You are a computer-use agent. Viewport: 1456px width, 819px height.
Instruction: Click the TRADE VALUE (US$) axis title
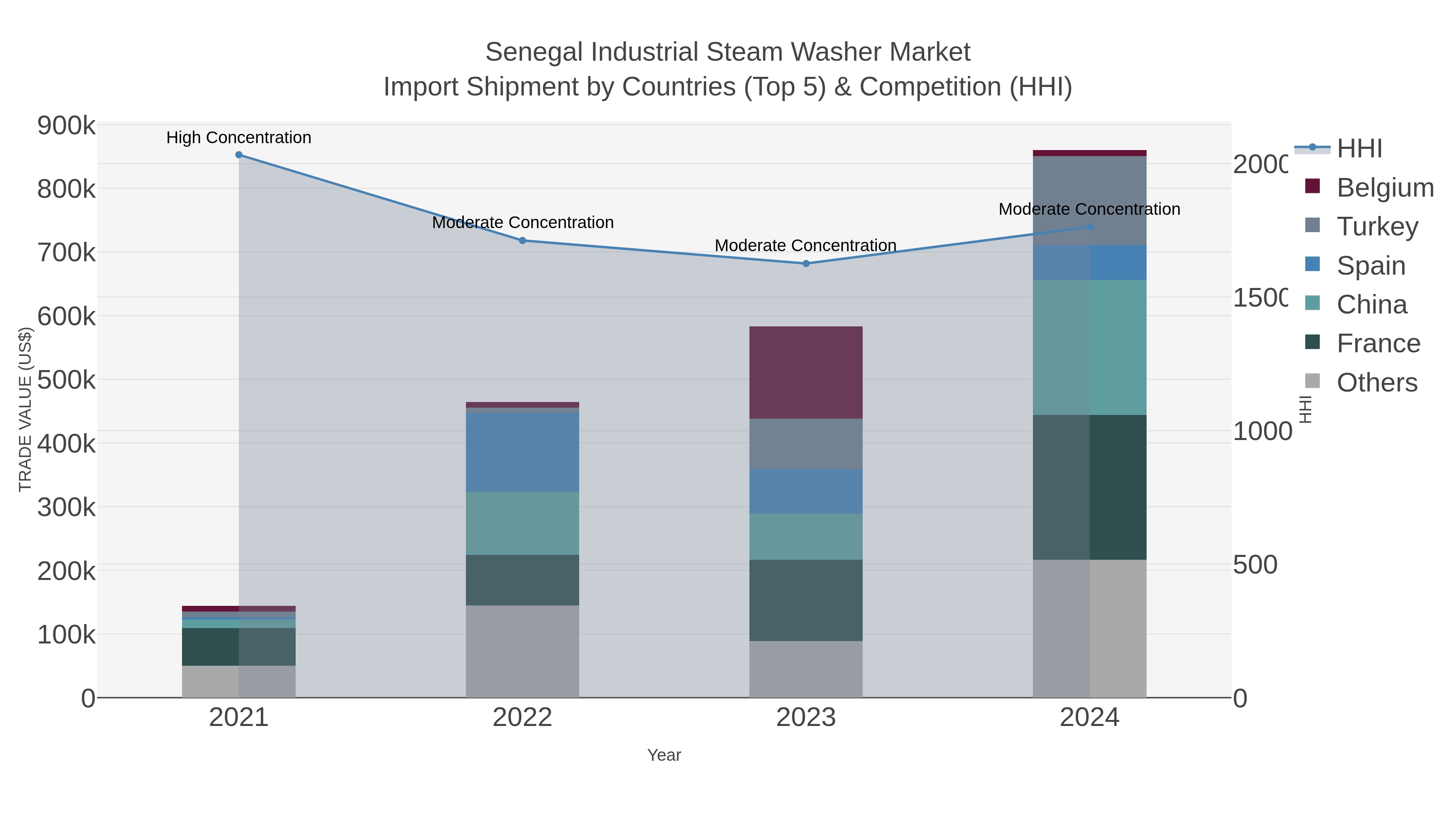coord(25,409)
